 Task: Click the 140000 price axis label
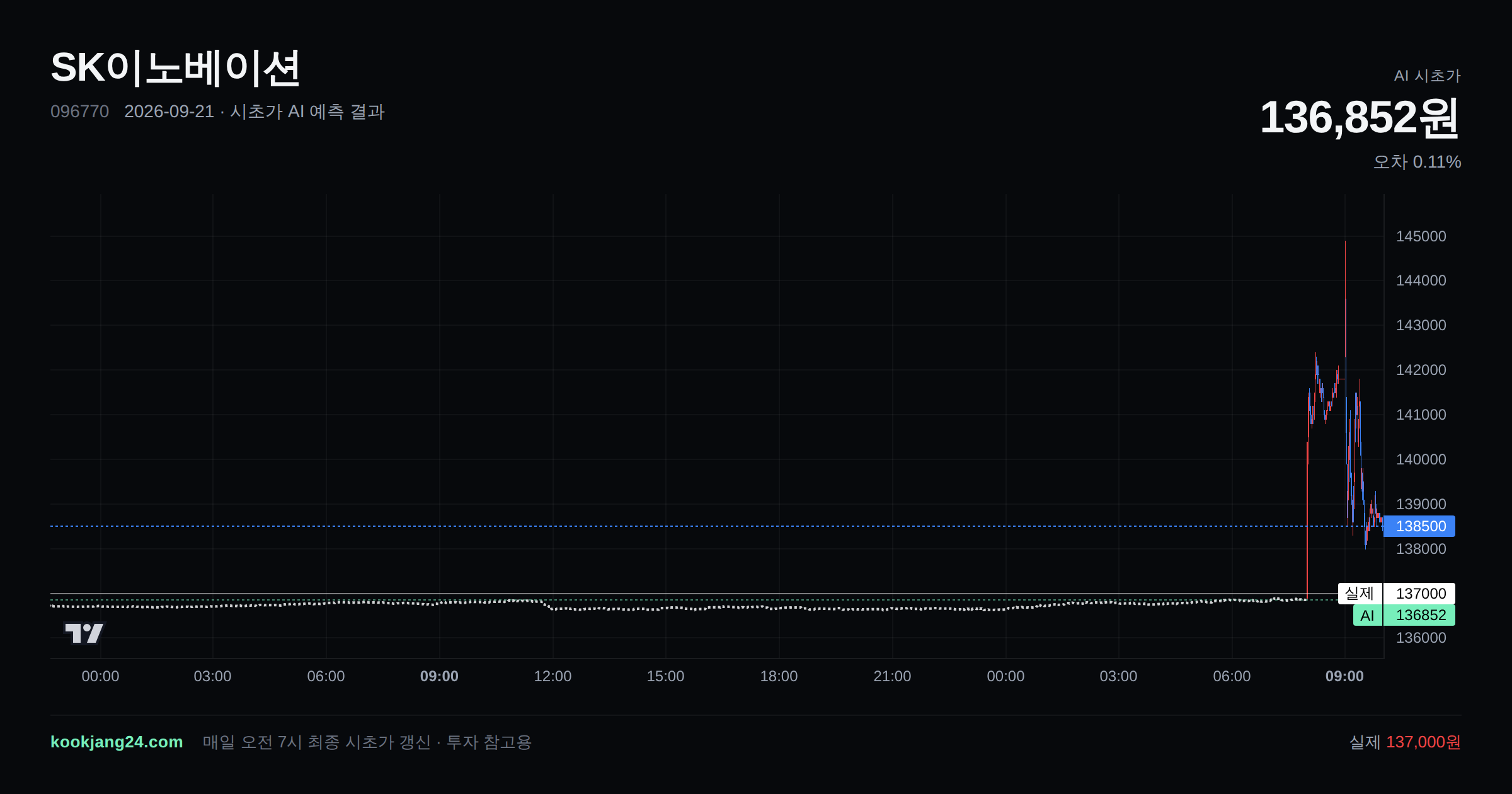coord(1421,459)
